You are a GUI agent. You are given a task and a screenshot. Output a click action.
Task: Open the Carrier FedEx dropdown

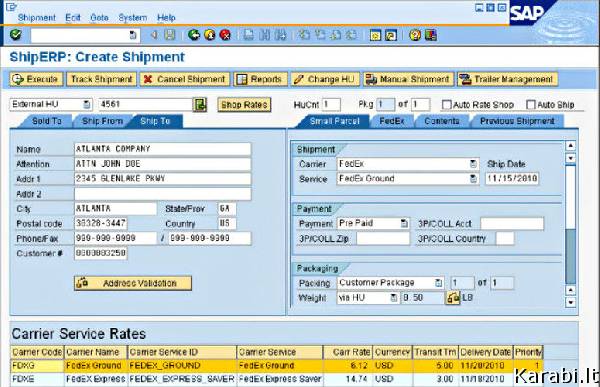click(473, 164)
